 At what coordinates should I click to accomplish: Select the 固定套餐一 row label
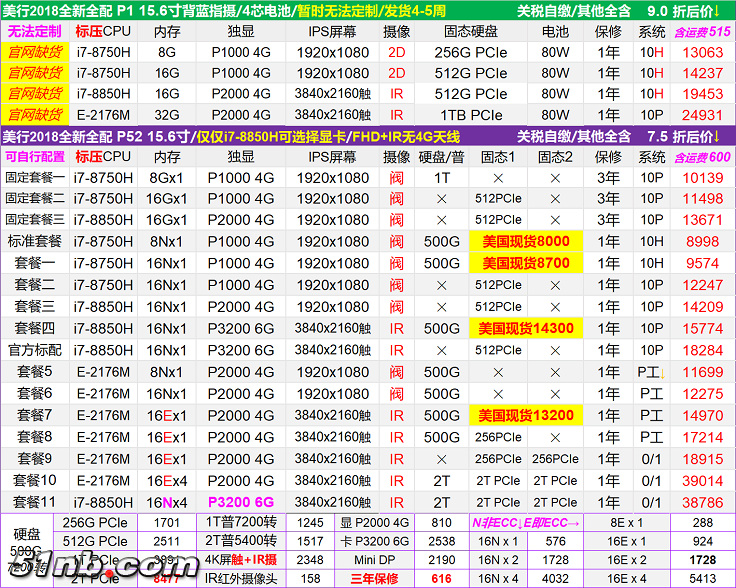click(x=35, y=177)
